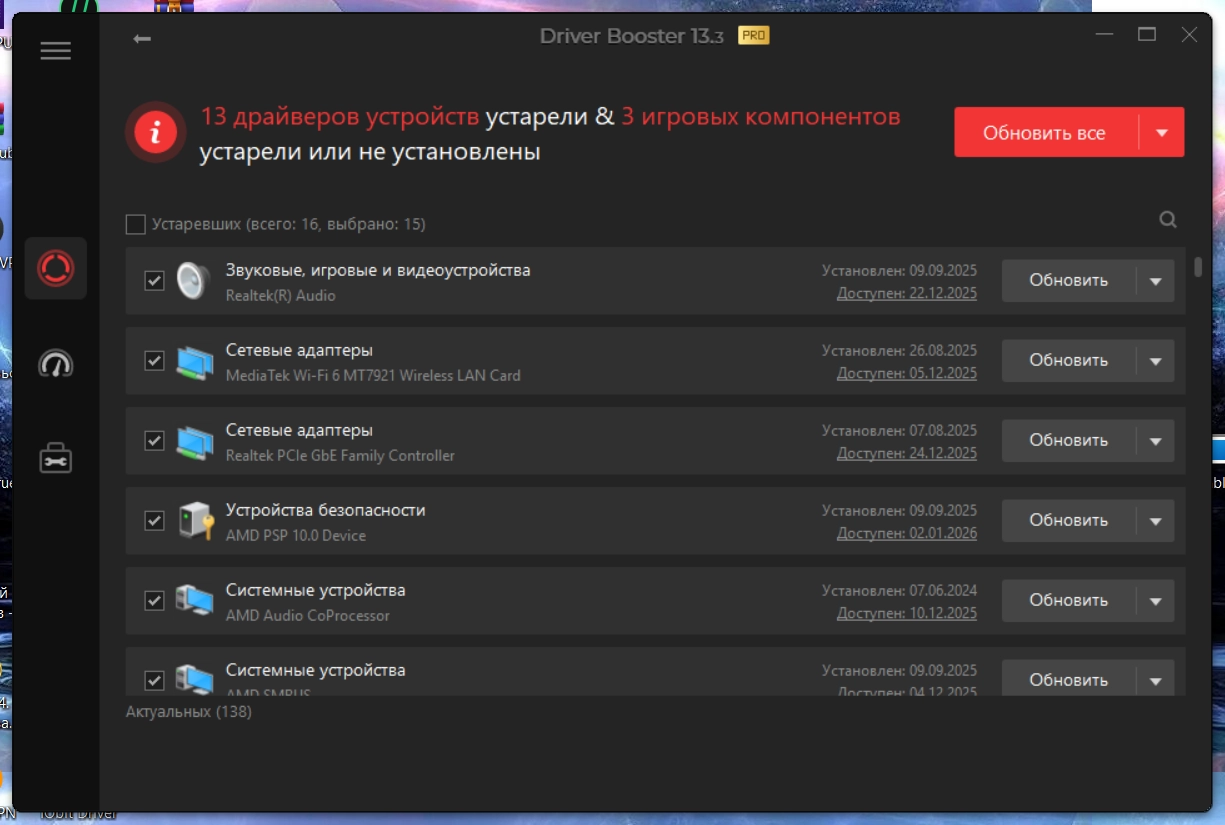Expand update options for Realtek(R) Audio
Image resolution: width=1225 pixels, height=825 pixels.
pos(1155,281)
